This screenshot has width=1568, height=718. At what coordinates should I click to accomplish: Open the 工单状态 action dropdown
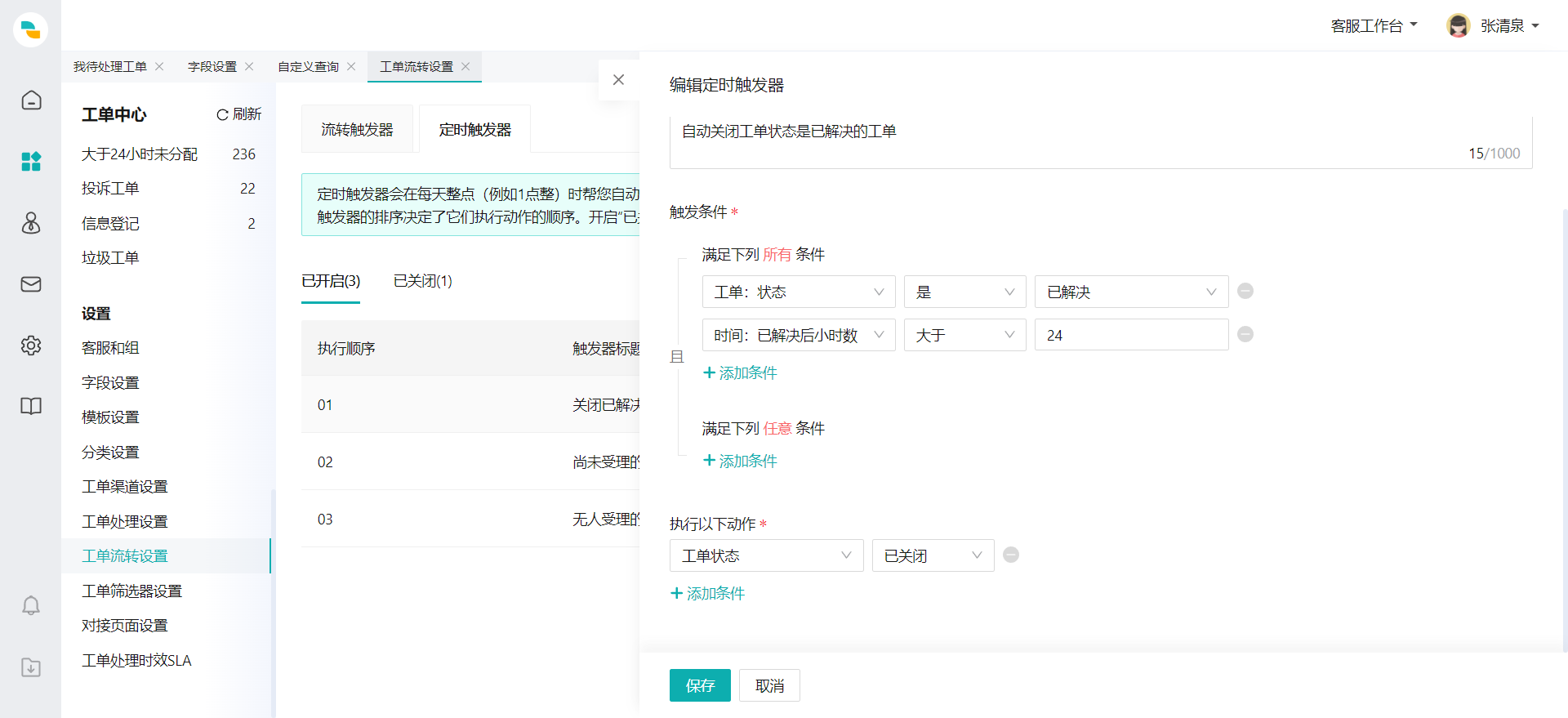[x=766, y=555]
